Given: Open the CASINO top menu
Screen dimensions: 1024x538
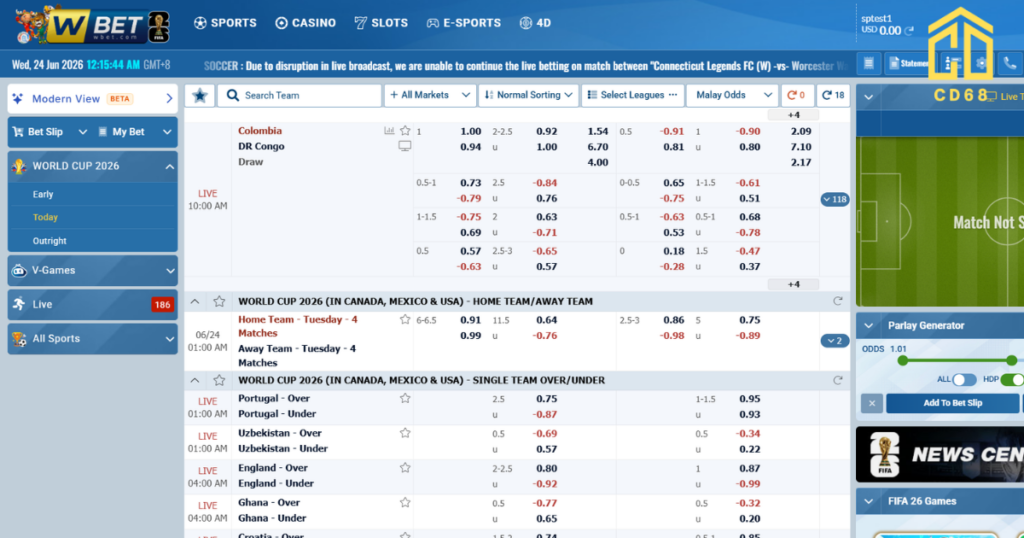Looking at the screenshot, I should point(306,23).
